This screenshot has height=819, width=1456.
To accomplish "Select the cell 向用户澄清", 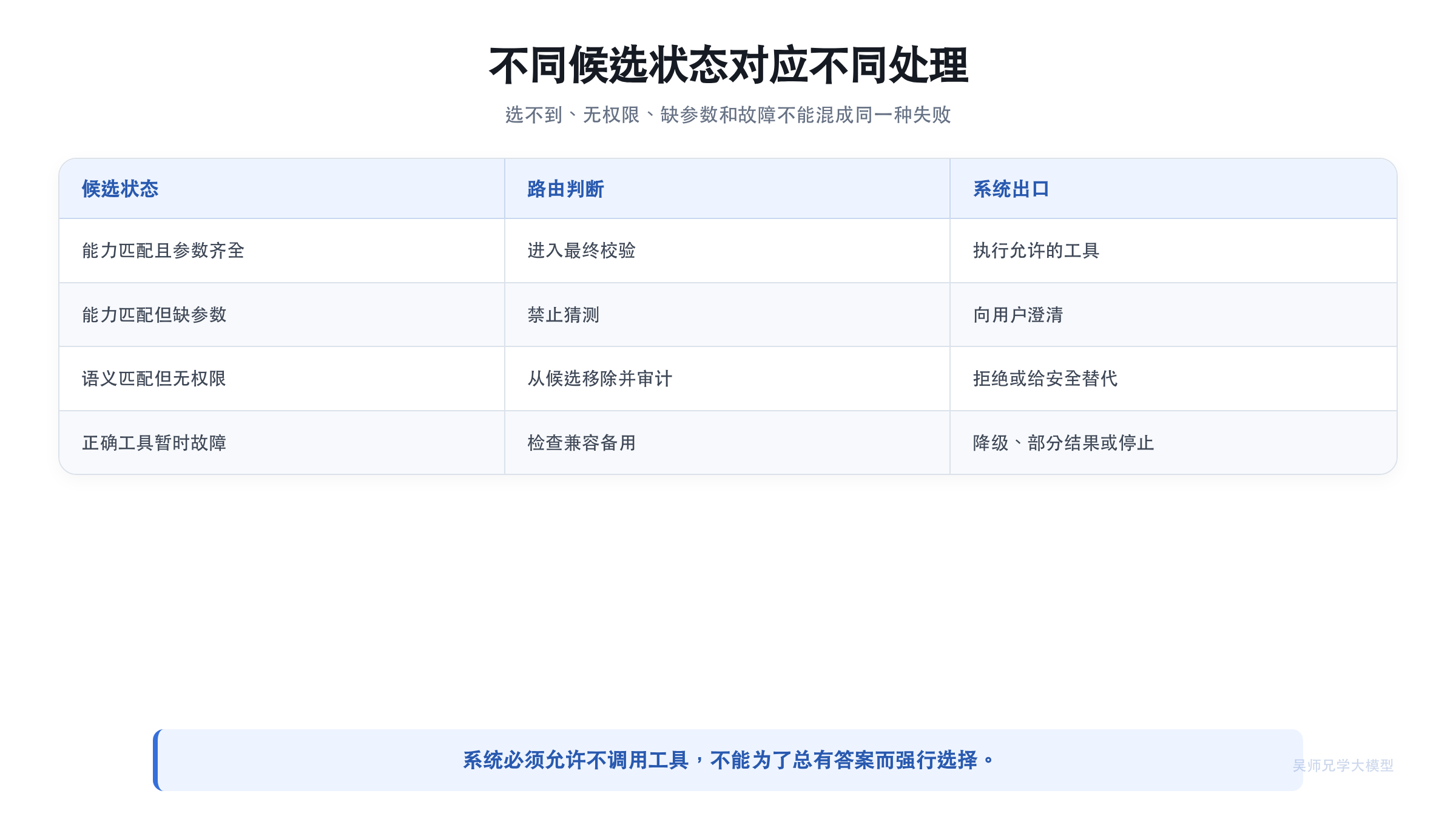I will [1173, 315].
